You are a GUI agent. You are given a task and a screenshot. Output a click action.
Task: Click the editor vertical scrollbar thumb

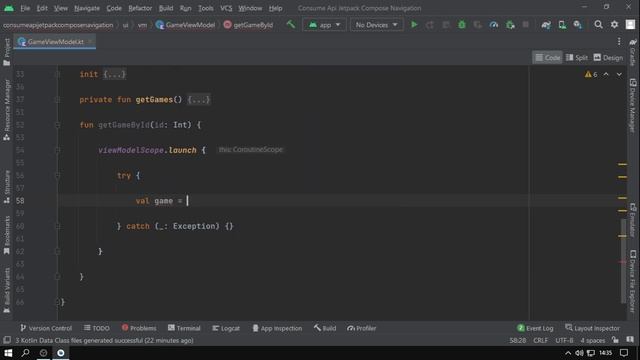[623, 261]
